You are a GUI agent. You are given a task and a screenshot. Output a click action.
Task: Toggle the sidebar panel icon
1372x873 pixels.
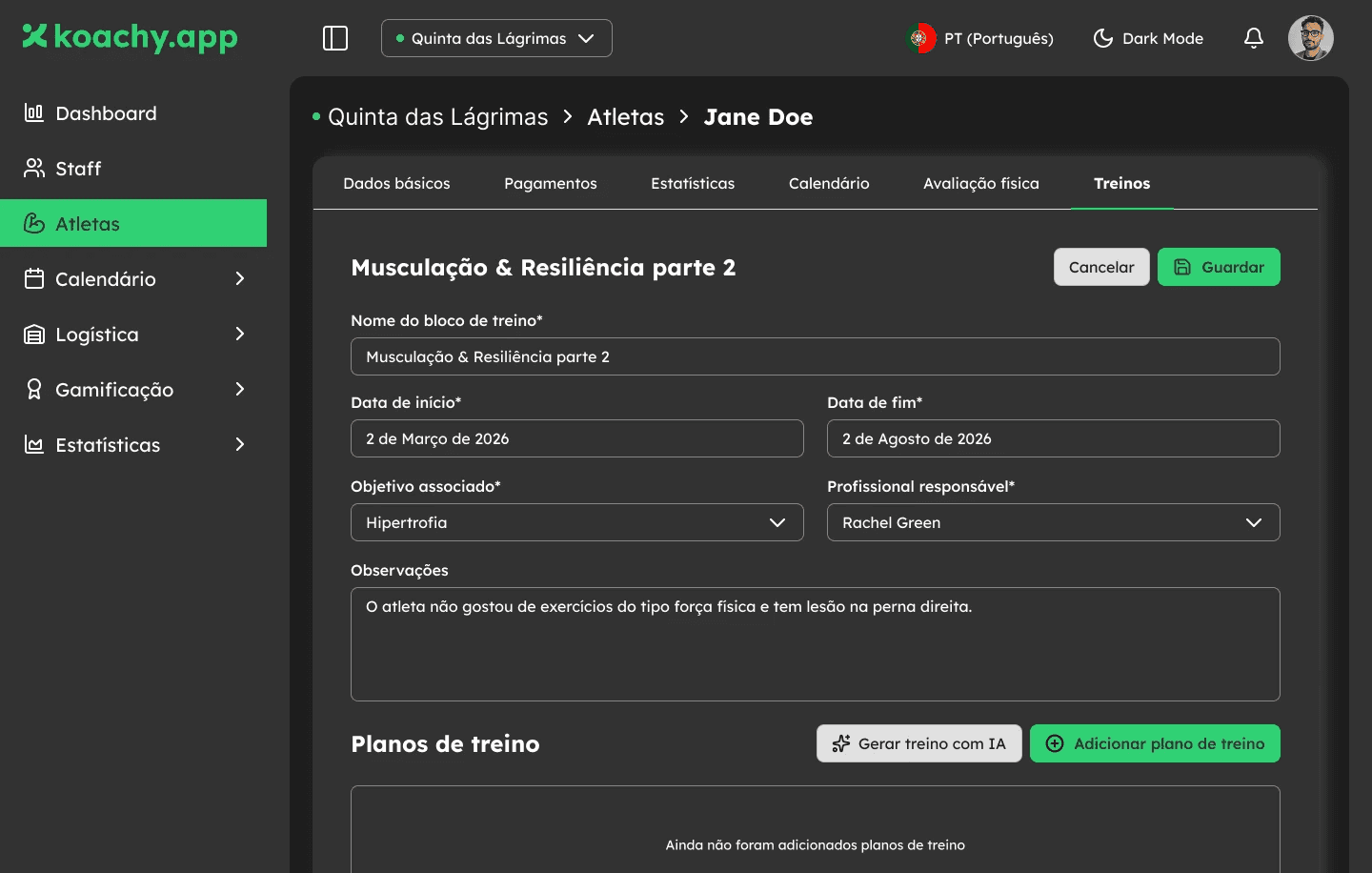tap(335, 38)
